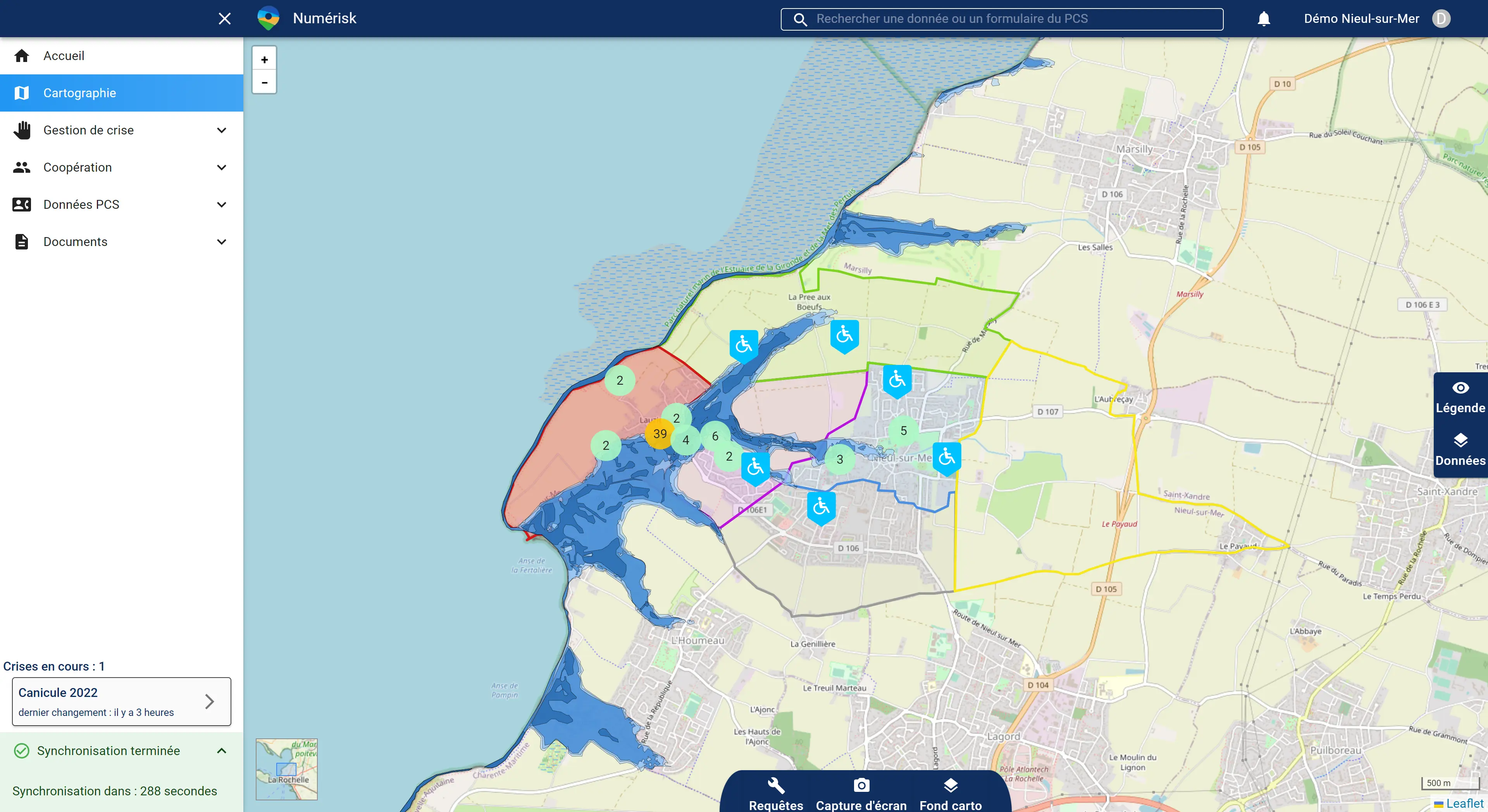Image resolution: width=1488 pixels, height=812 pixels.
Task: Open the Gestion de crise menu
Action: pos(121,130)
